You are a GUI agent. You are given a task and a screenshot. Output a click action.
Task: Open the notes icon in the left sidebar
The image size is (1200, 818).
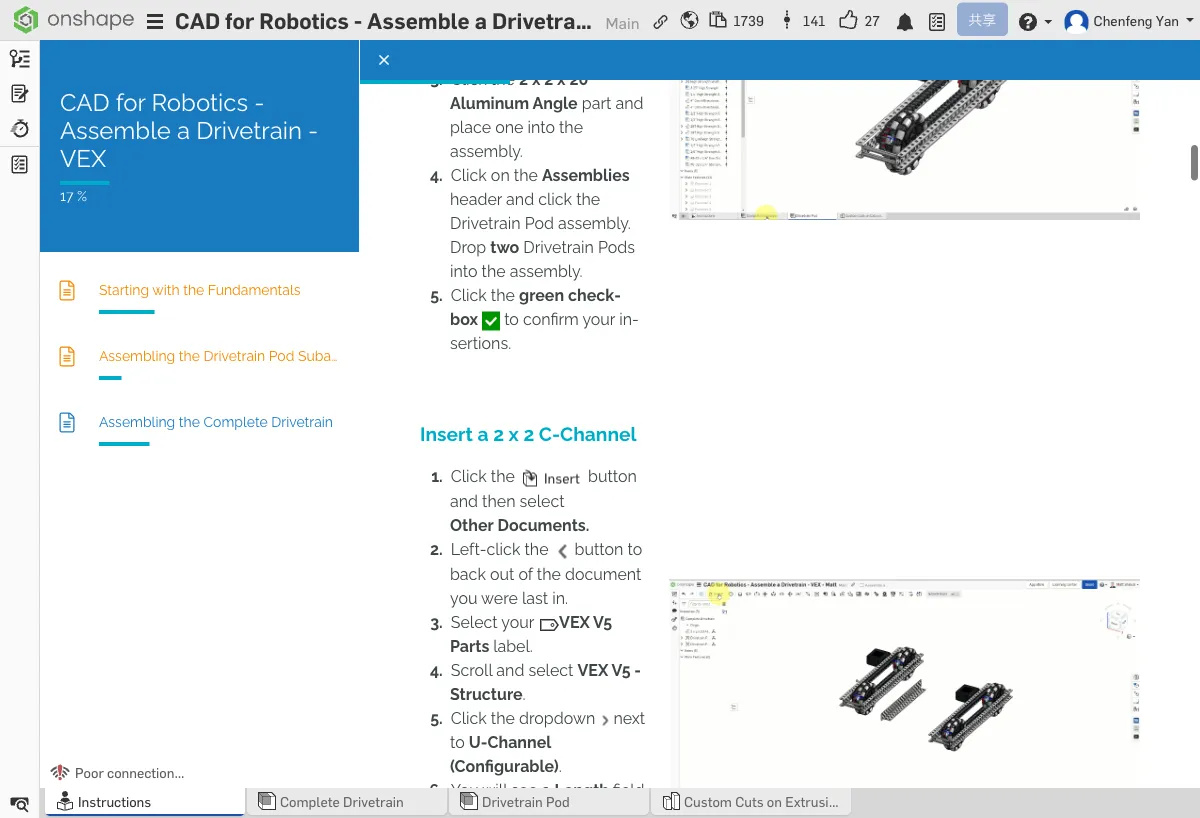click(x=19, y=94)
